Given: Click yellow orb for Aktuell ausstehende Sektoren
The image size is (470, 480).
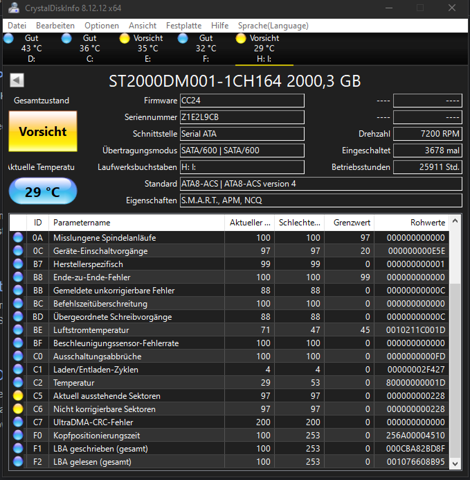Looking at the screenshot, I should pyautogui.click(x=18, y=396).
